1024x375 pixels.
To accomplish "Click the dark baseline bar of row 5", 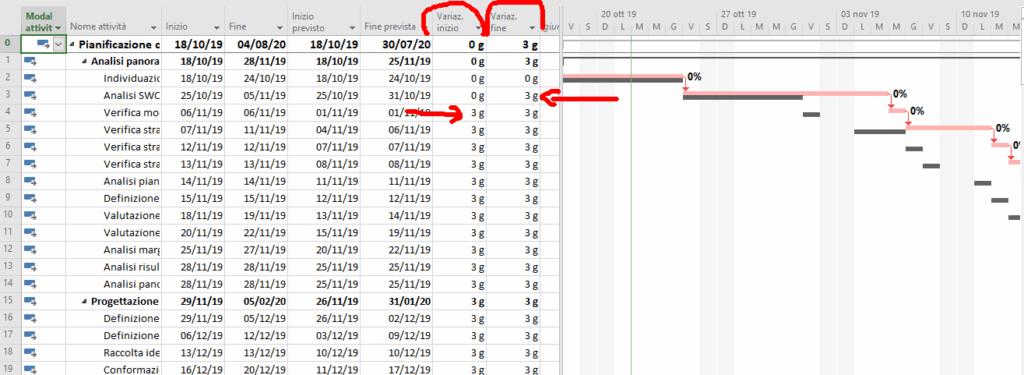I will tap(879, 132).
